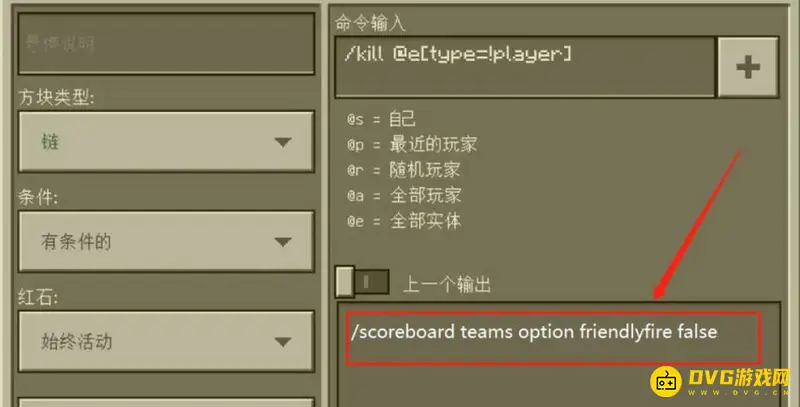Expand the 有条件的 condition dropdown
Image resolution: width=800 pixels, height=407 pixels.
point(166,241)
